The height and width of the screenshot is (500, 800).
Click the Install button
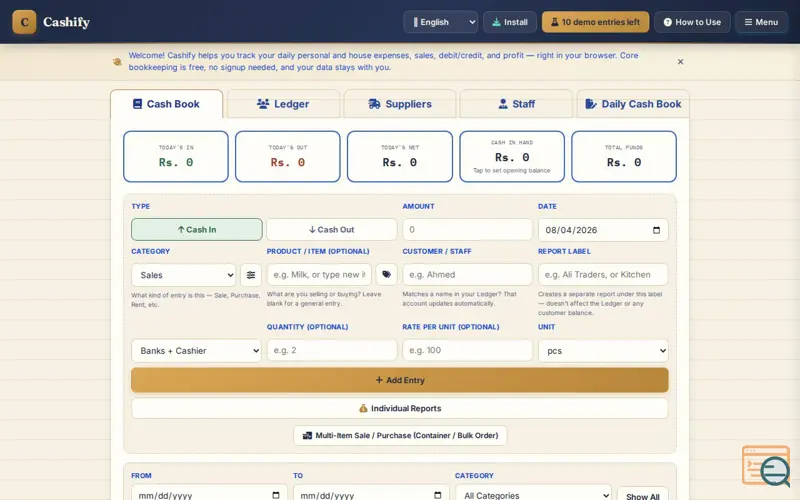coord(510,22)
